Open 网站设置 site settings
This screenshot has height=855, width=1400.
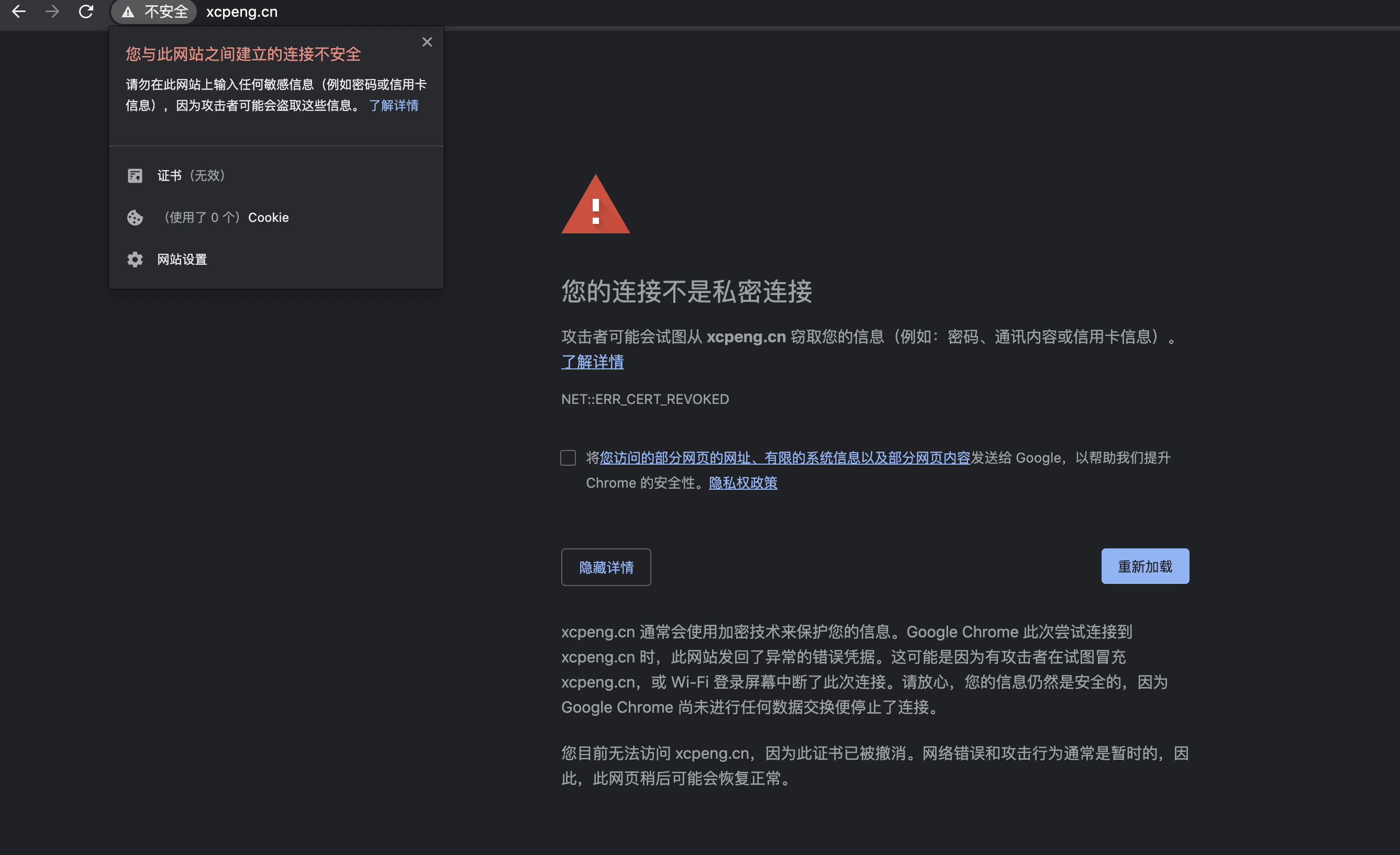tap(182, 260)
